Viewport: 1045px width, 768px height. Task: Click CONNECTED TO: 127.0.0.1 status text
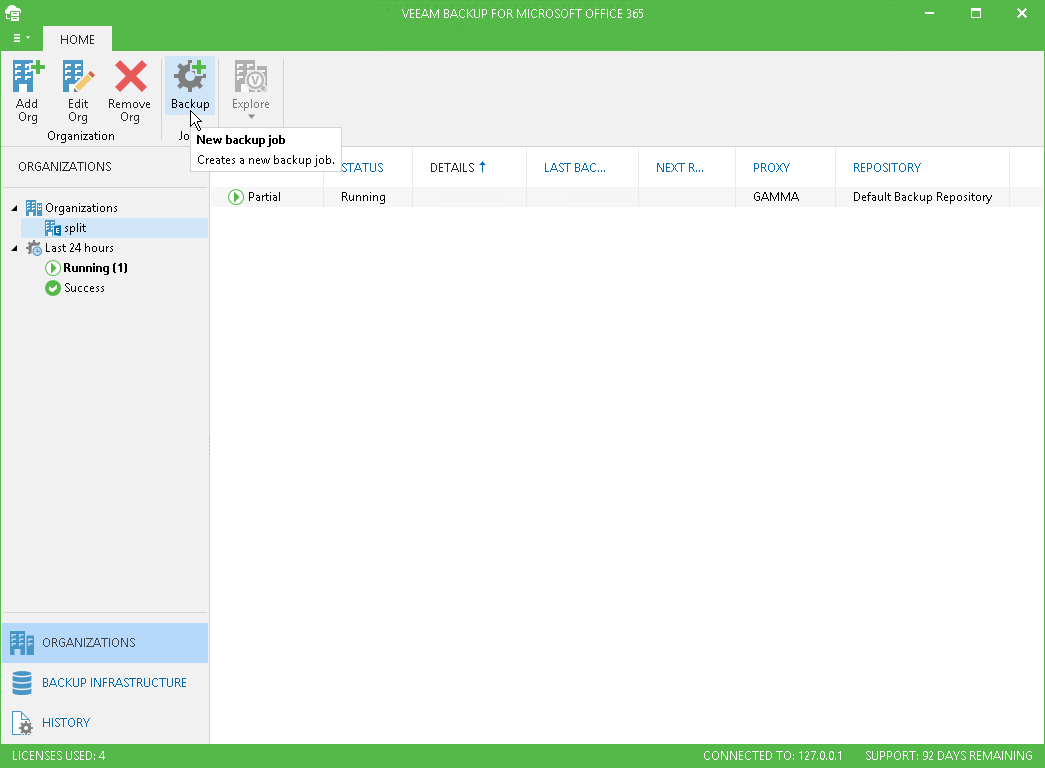(772, 755)
